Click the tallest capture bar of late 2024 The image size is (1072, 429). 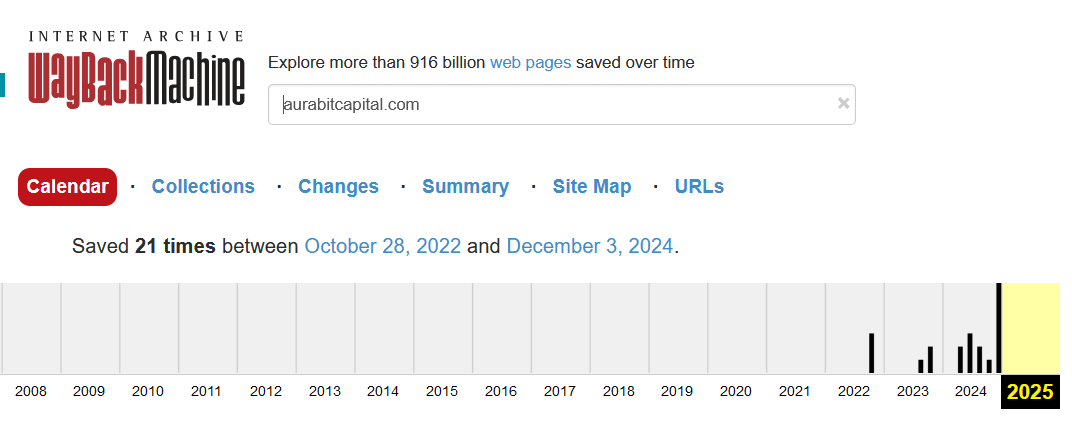(999, 328)
